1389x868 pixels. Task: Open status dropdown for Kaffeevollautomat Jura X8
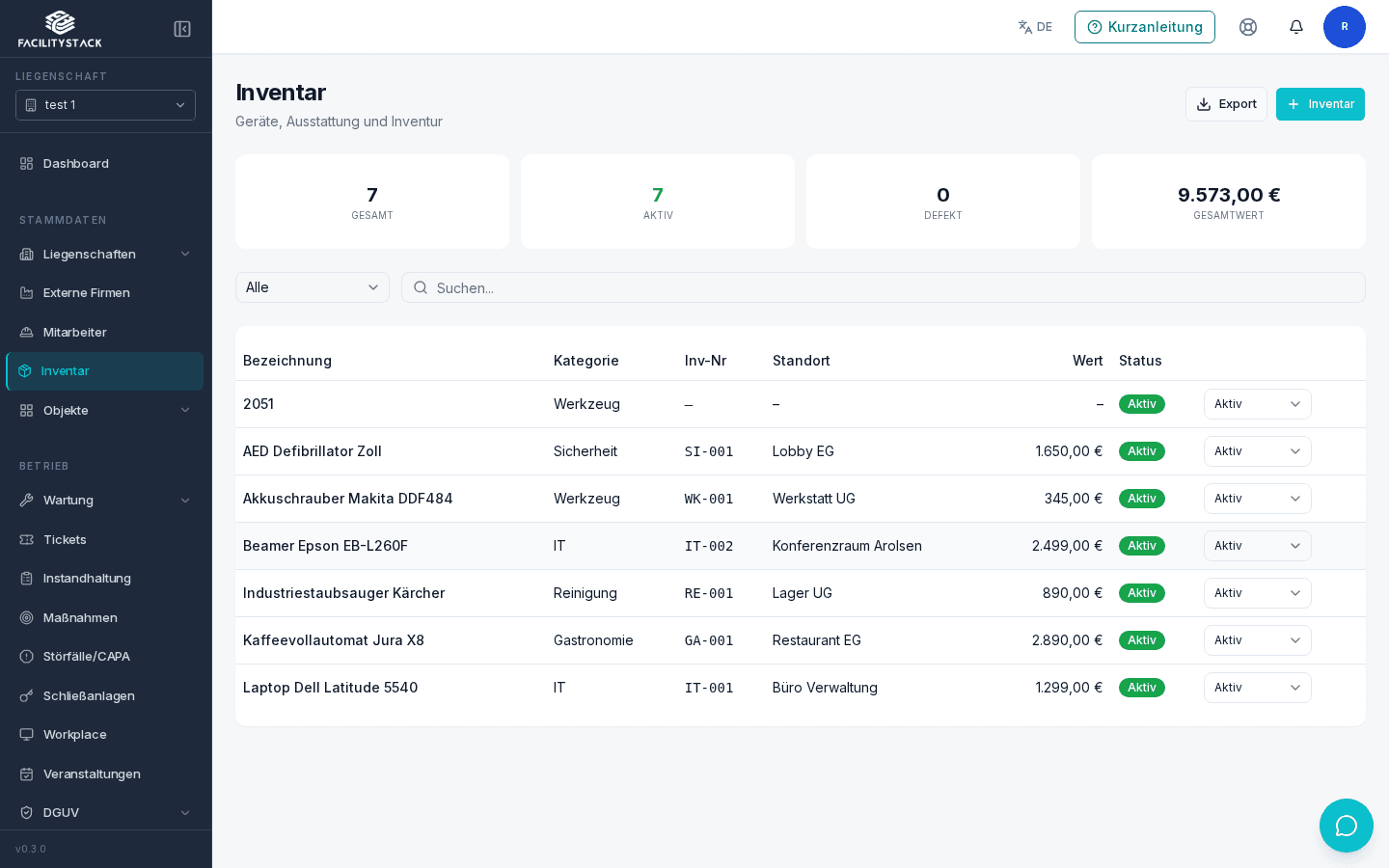pyautogui.click(x=1258, y=640)
